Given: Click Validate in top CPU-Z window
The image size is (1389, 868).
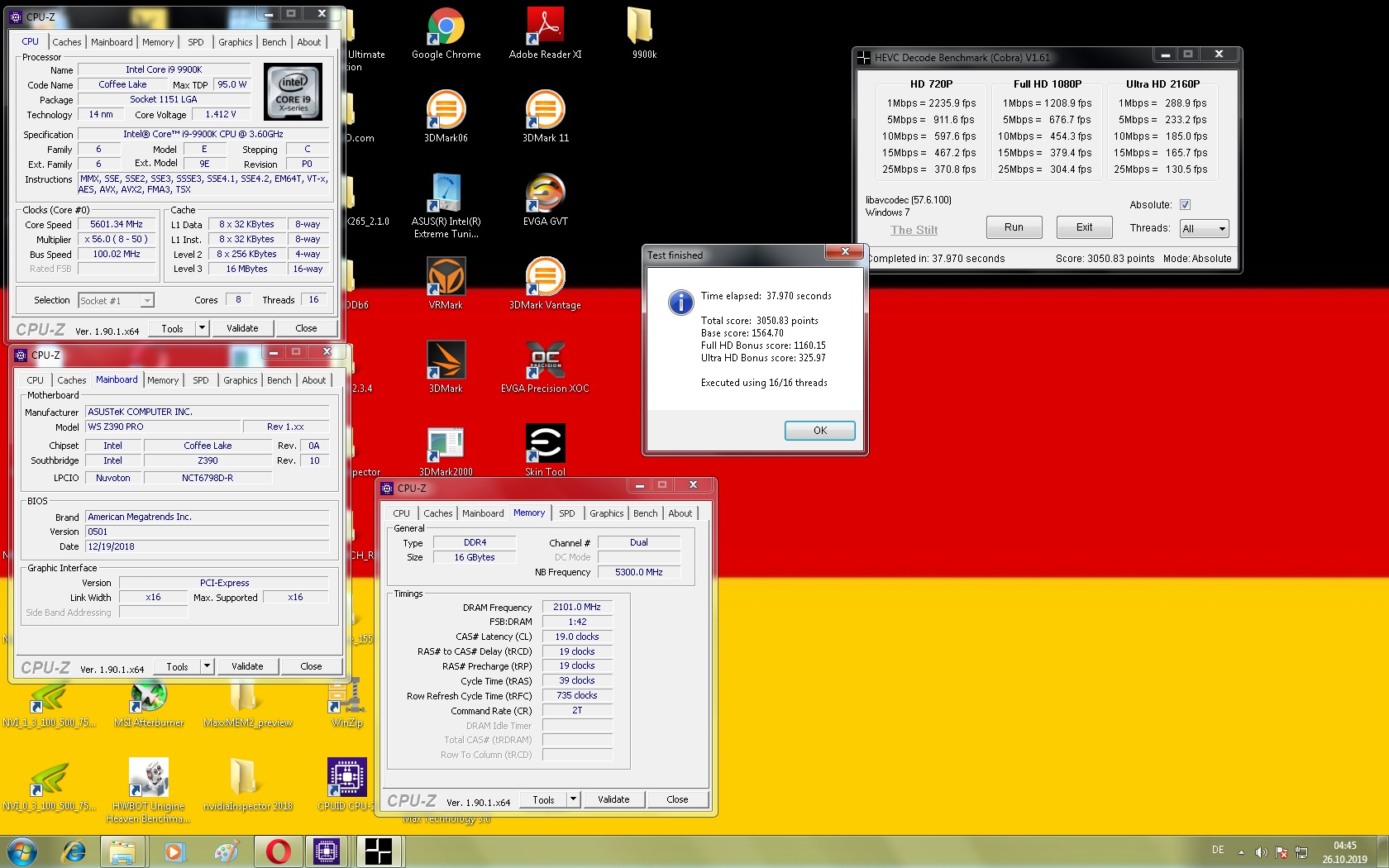Looking at the screenshot, I should (x=242, y=328).
